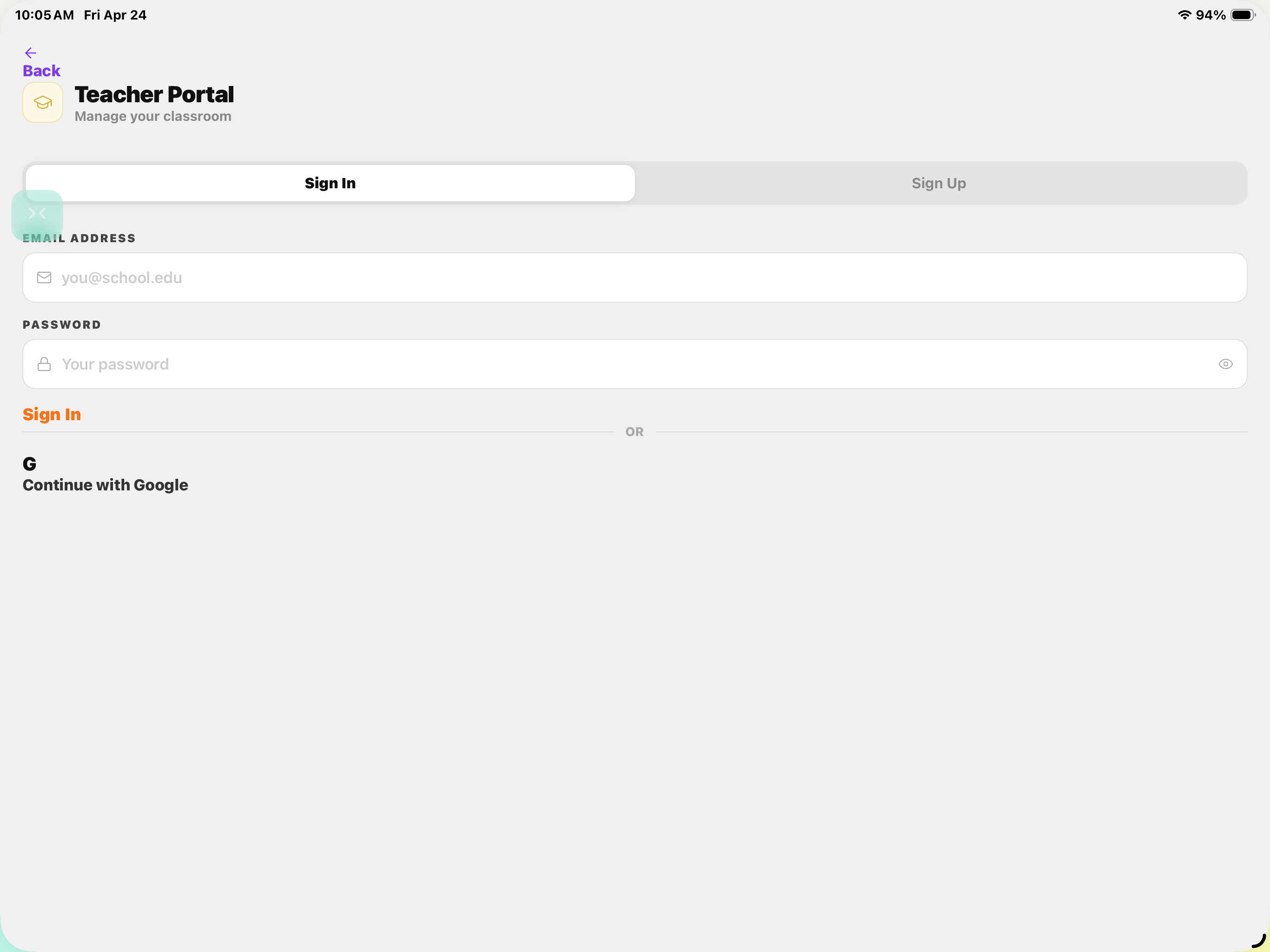Image resolution: width=1270 pixels, height=952 pixels.
Task: Click the password input field
Action: (635, 364)
